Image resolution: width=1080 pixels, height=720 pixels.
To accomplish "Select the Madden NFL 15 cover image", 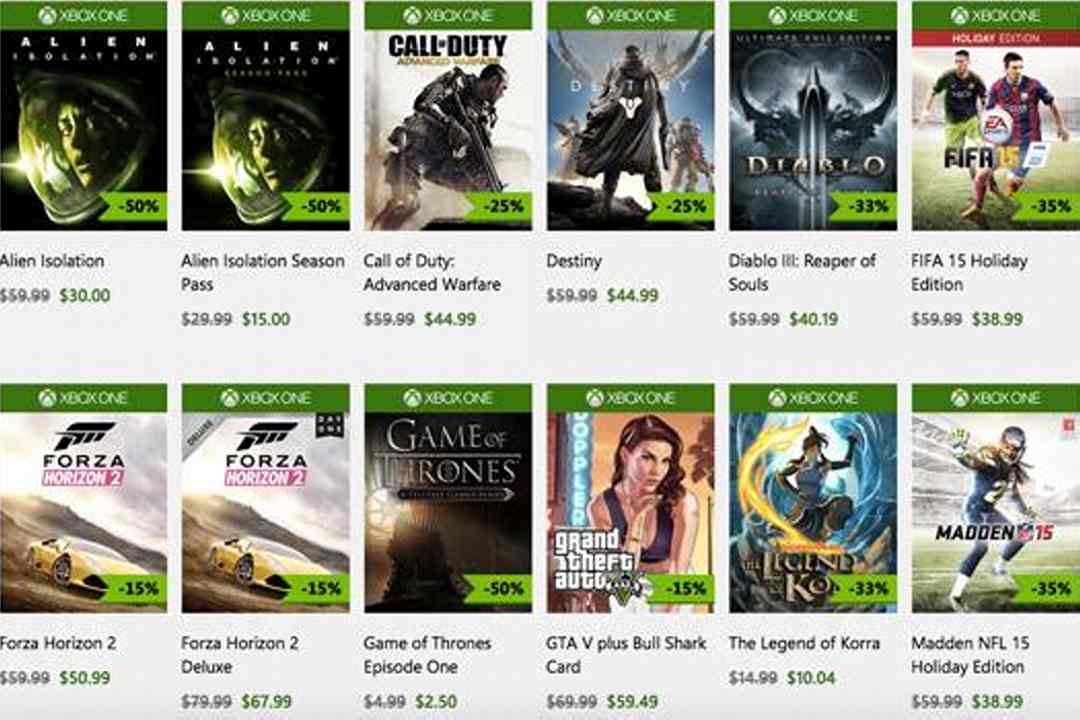I will [996, 513].
